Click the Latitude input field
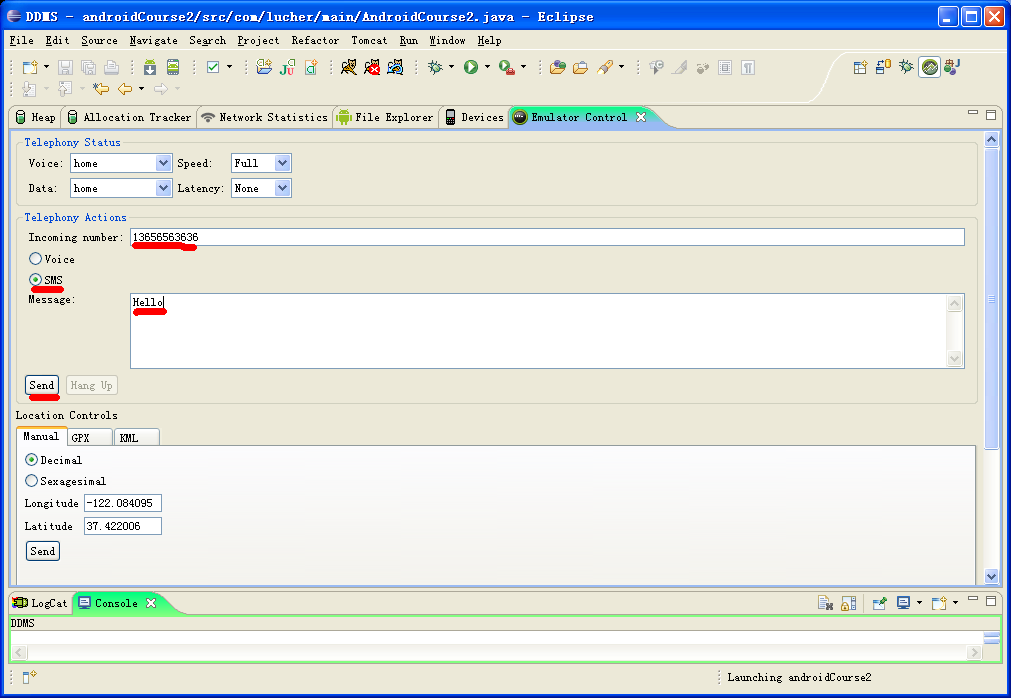The image size is (1011, 698). click(123, 526)
